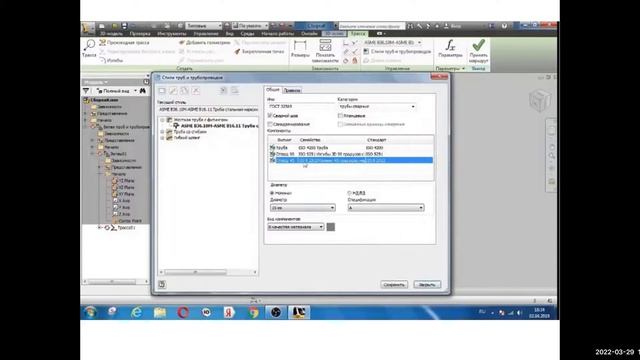
Task: Click the New style icon in dialog toolbar
Action: [162, 91]
